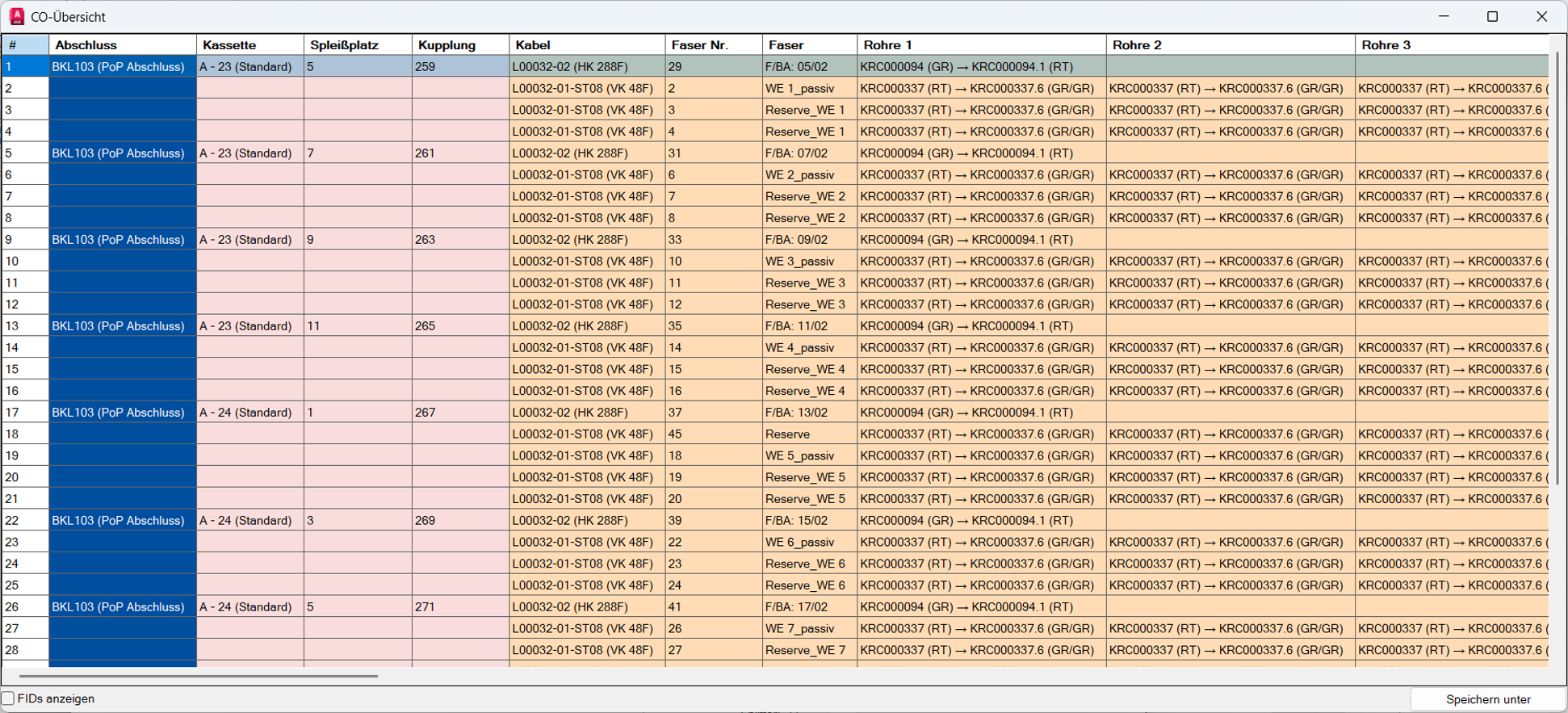
Task: Select row number 22
Action: 25,521
